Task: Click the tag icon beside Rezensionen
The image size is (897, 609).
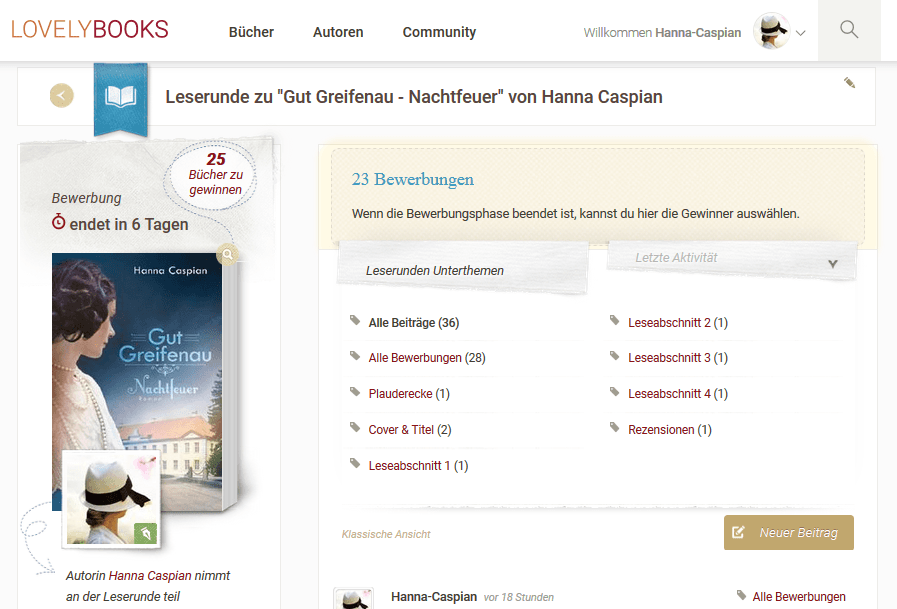Action: click(615, 428)
